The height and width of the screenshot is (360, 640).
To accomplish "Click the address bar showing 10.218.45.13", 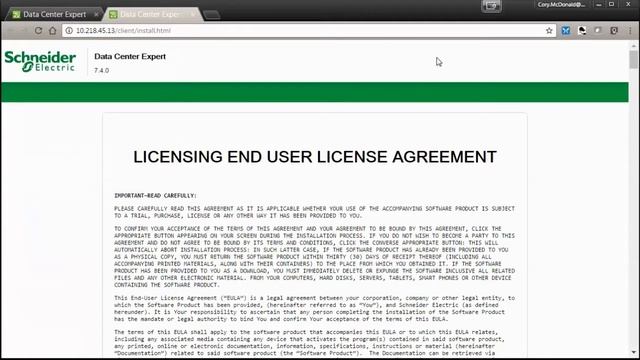I will (x=308, y=31).
